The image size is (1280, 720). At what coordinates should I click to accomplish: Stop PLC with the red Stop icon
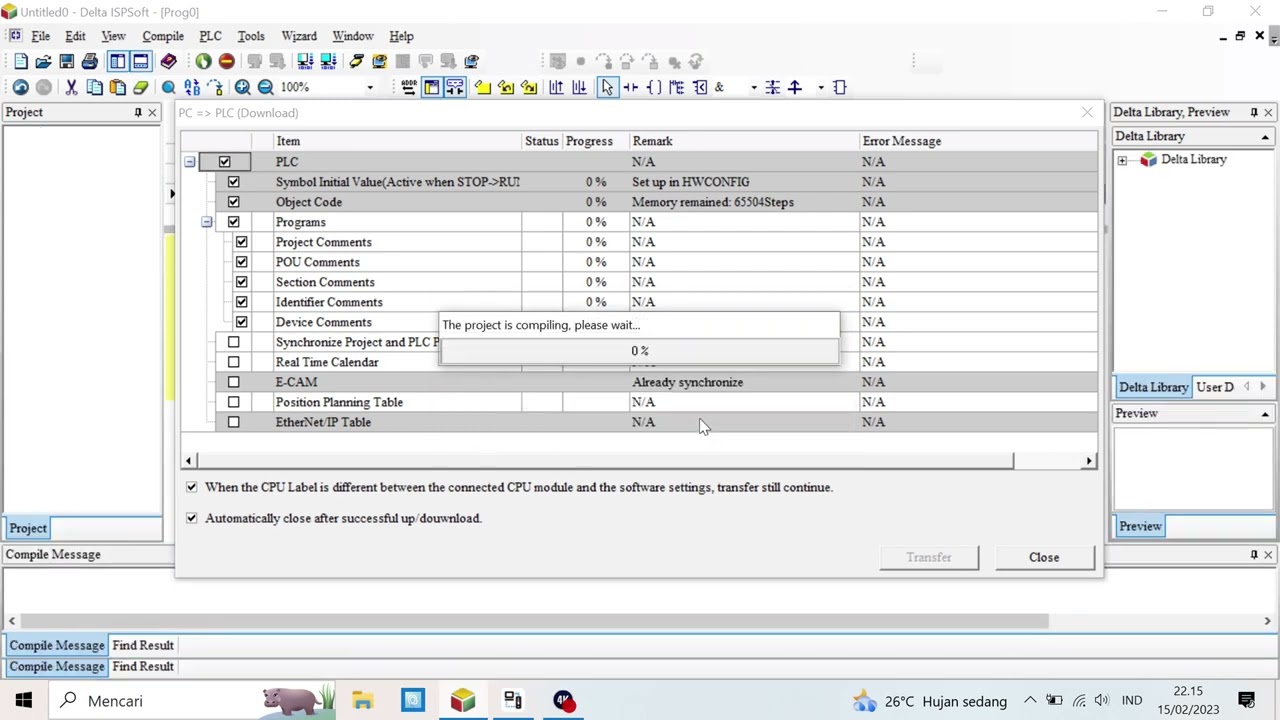point(226,62)
